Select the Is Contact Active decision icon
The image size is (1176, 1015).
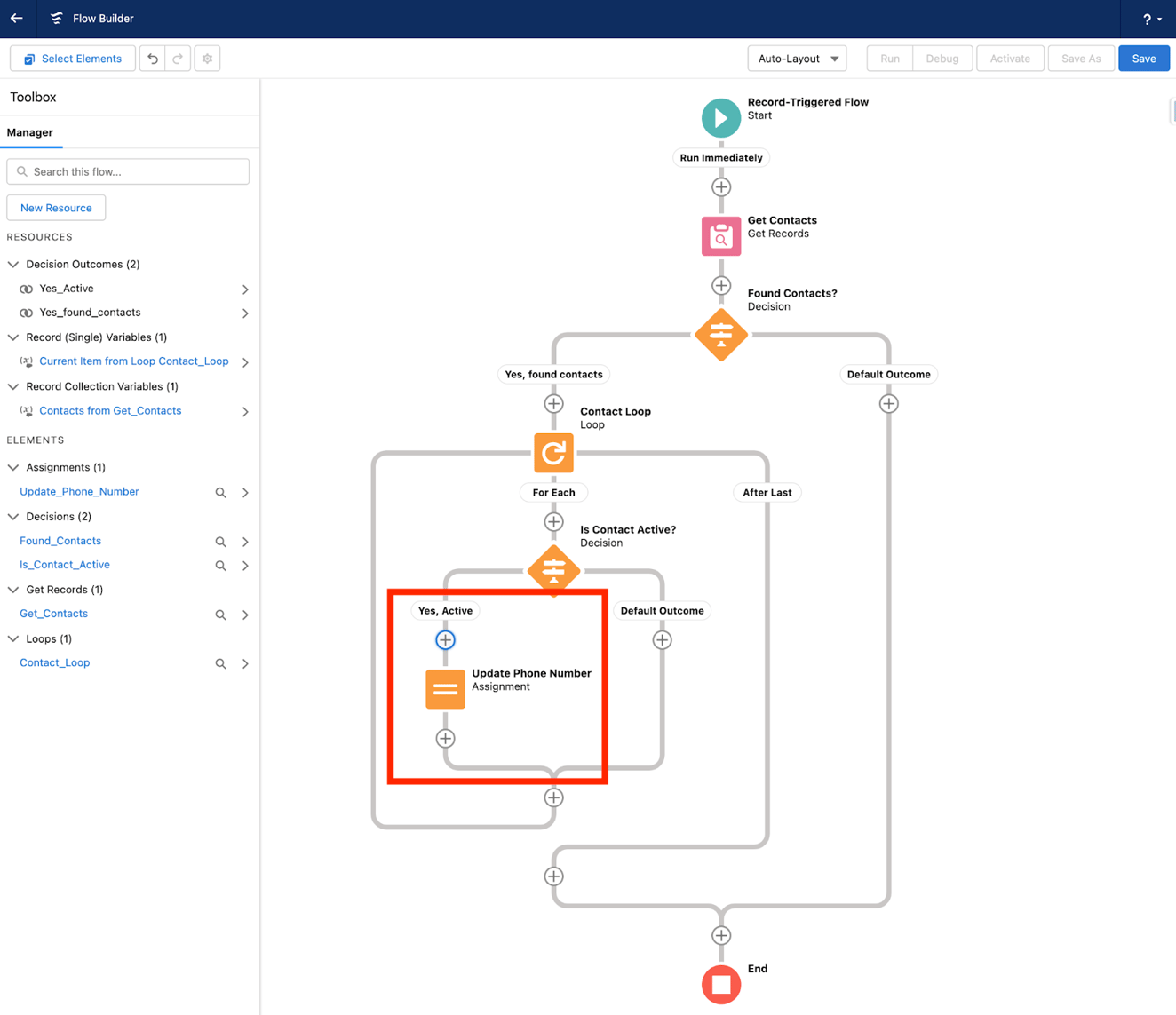coord(553,571)
